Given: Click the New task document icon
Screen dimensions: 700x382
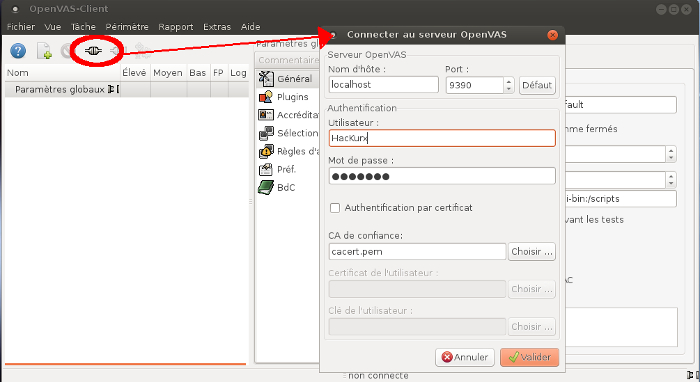Looking at the screenshot, I should [x=44, y=51].
